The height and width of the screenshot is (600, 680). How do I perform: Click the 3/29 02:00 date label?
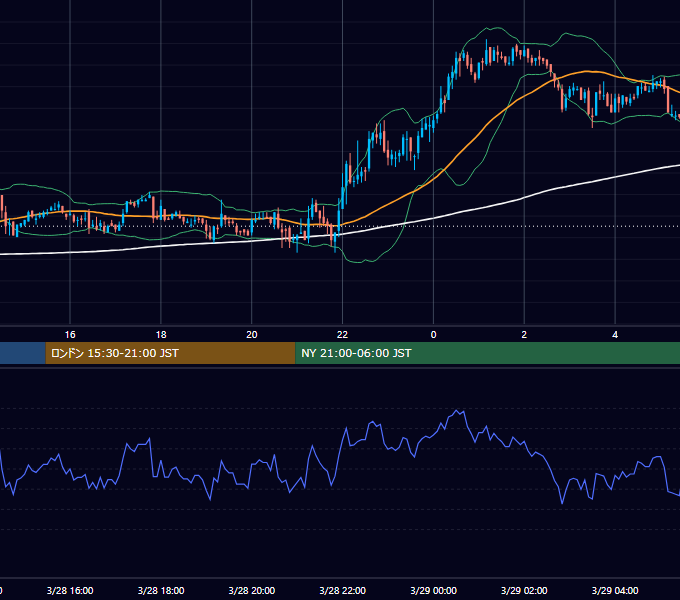pyautogui.click(x=524, y=590)
